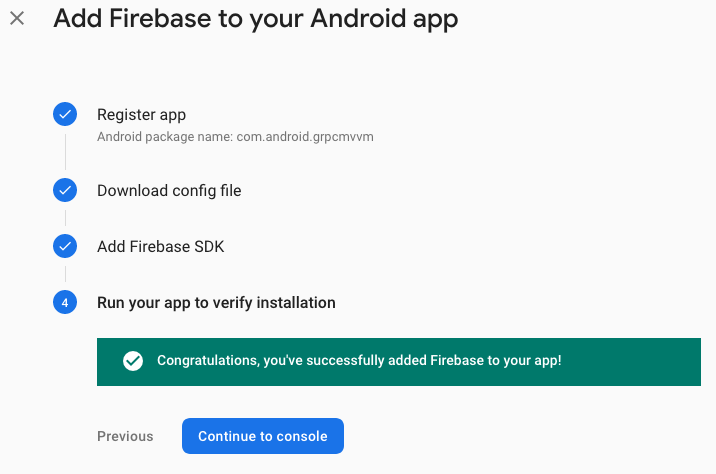Viewport: 716px width, 474px height.
Task: Click connector line below Register app checkmark
Action: coord(65,152)
